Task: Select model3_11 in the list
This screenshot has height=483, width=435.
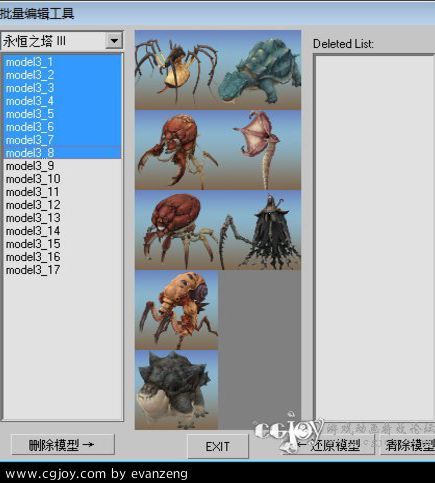Action: tap(62, 192)
